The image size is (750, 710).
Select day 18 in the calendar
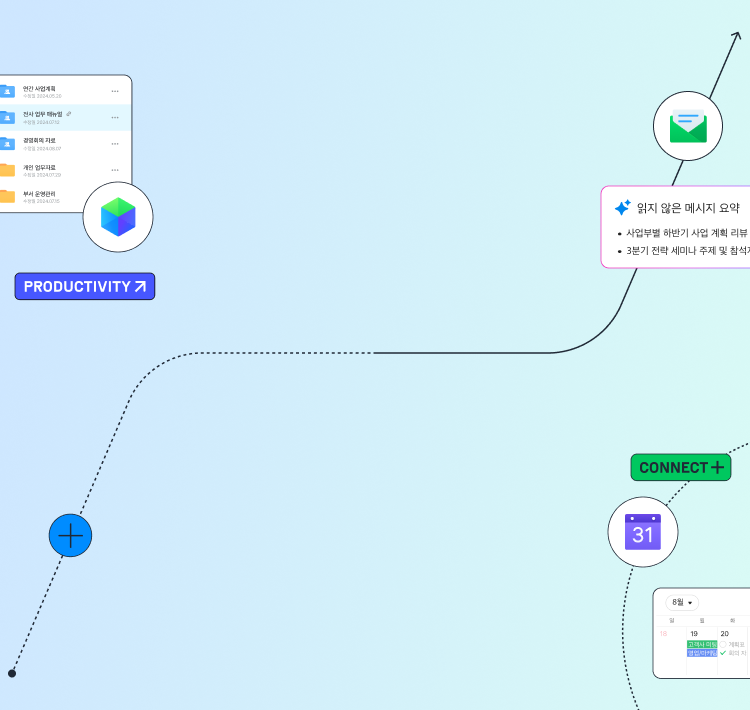click(663, 633)
